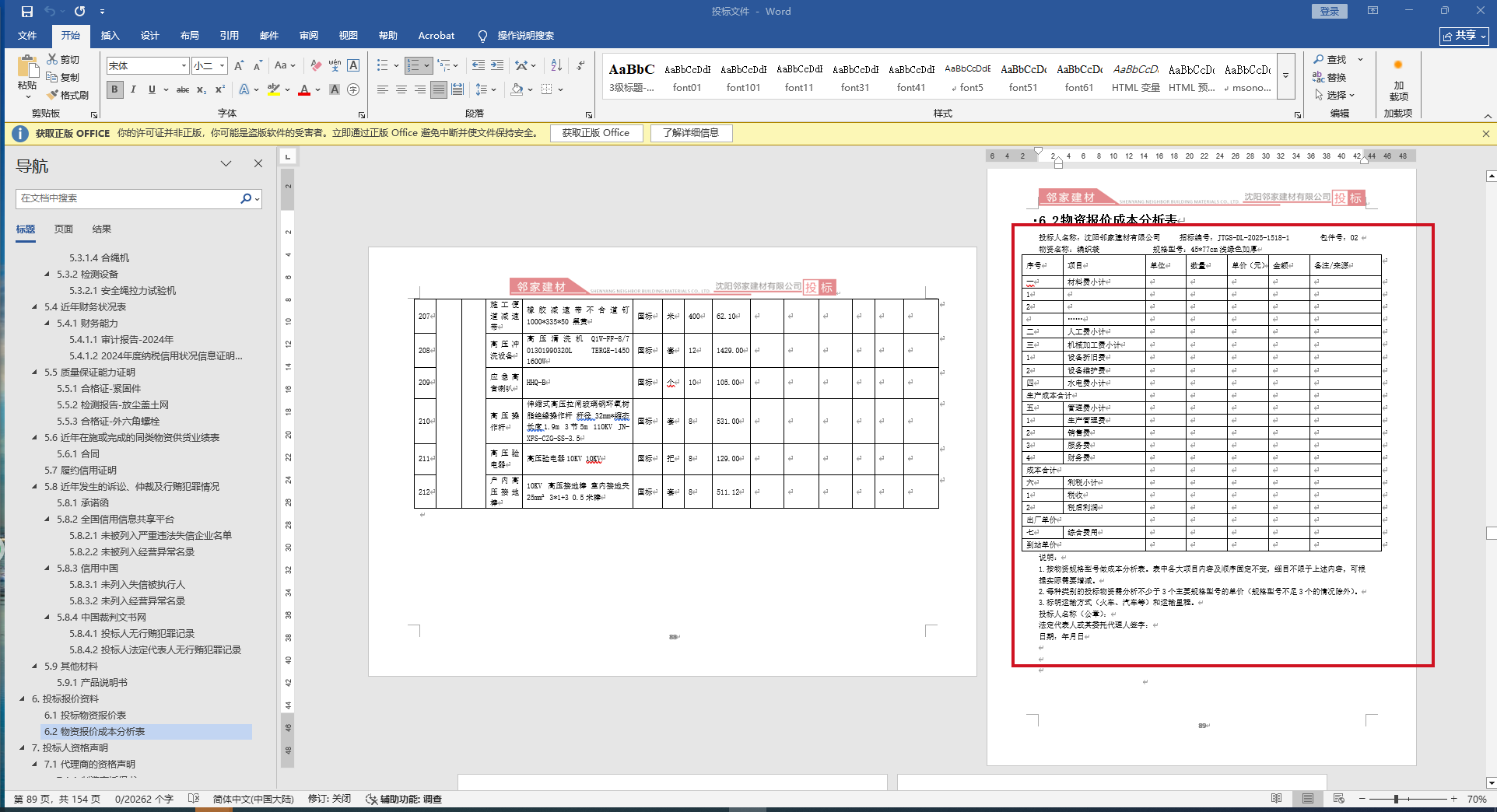Open the 审阅 ribbon tab

308,36
